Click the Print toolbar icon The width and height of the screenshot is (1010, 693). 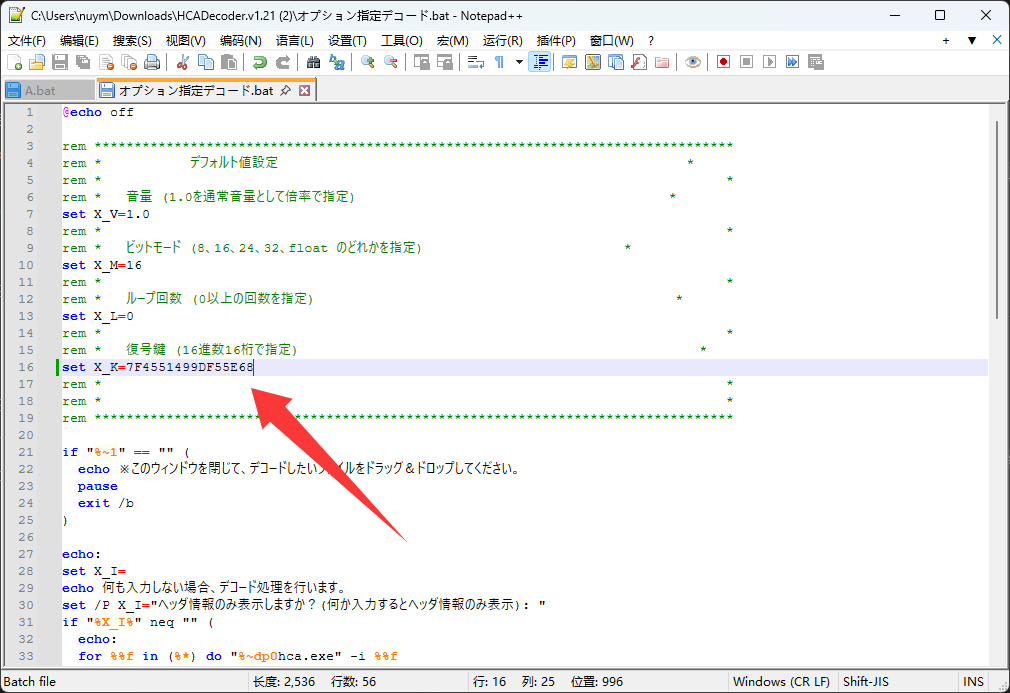coord(152,62)
